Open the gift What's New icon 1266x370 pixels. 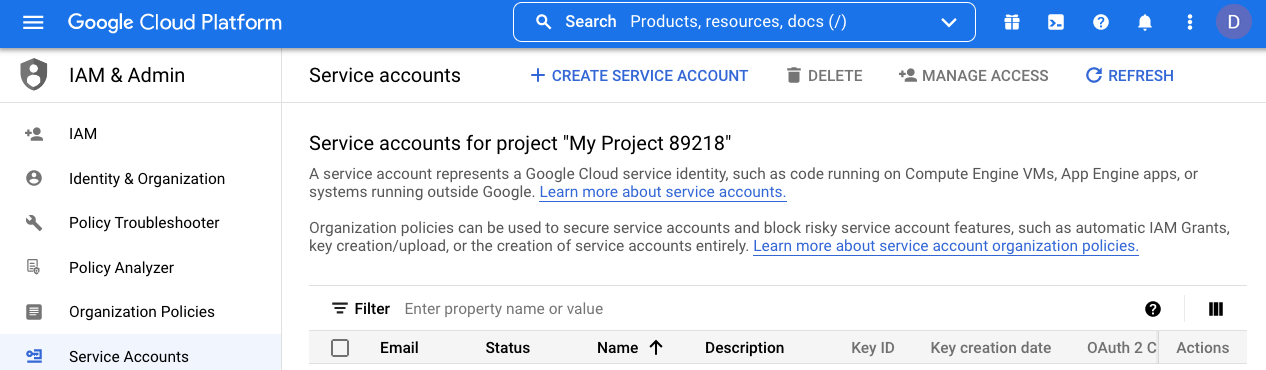pos(1012,22)
